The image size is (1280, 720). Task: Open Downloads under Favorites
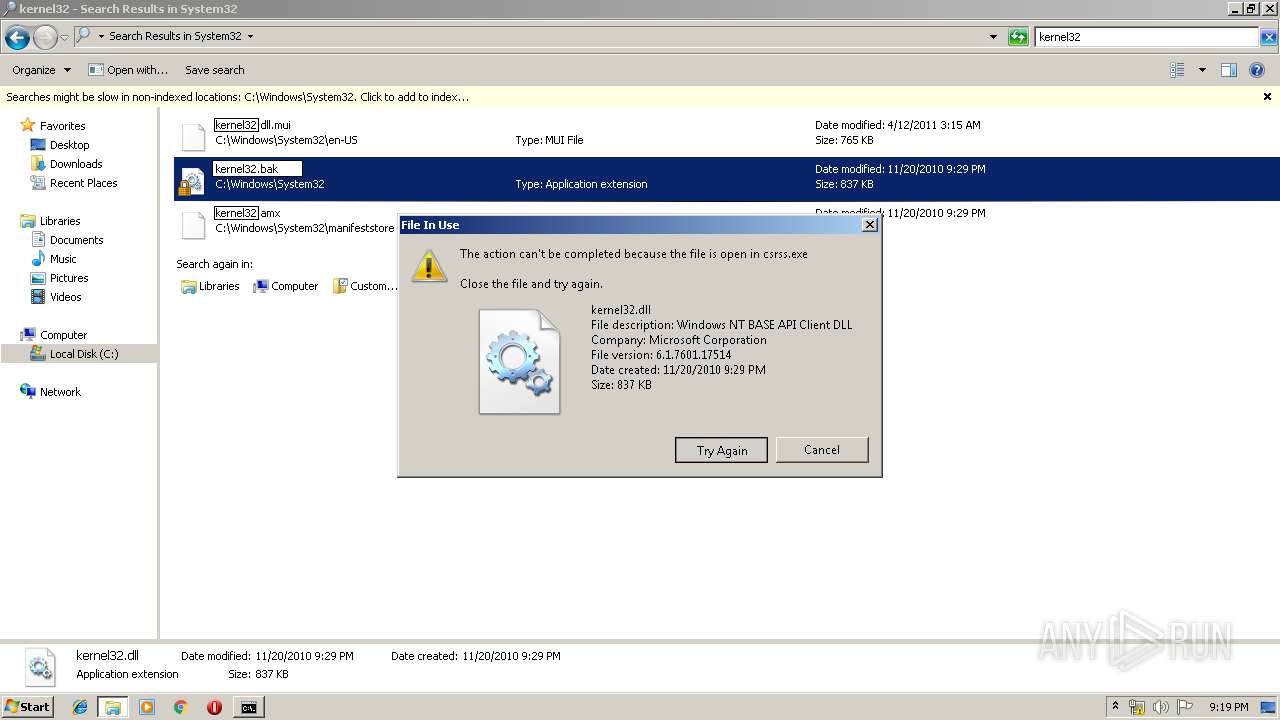point(76,164)
